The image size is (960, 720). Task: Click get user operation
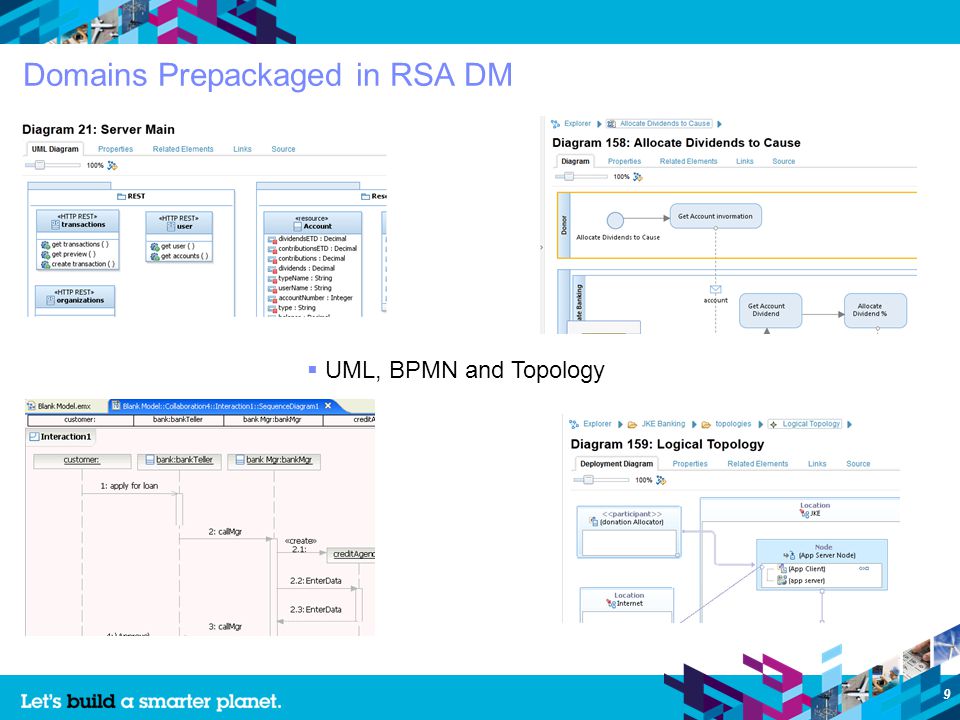[x=173, y=246]
